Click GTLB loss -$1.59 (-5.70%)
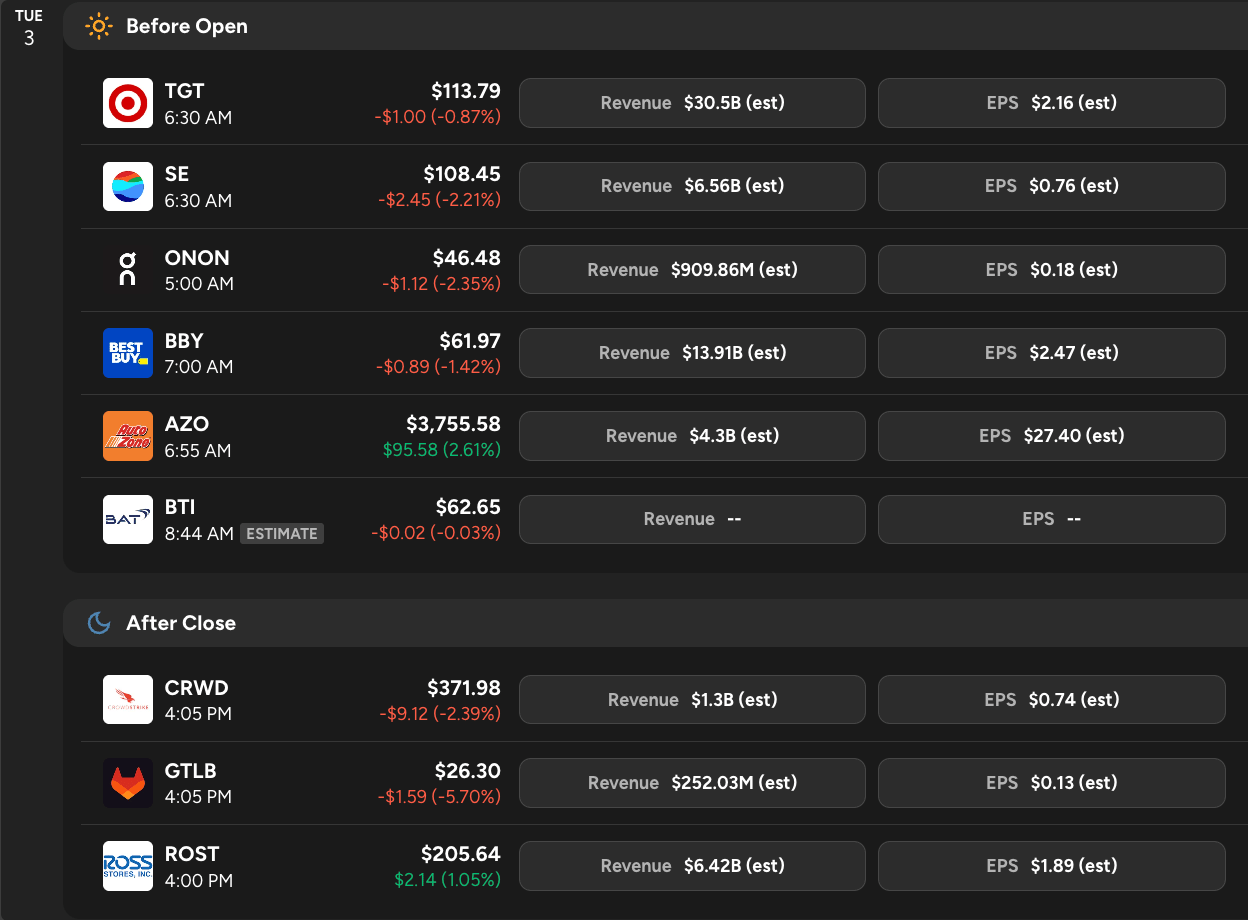1248x920 pixels. click(439, 797)
